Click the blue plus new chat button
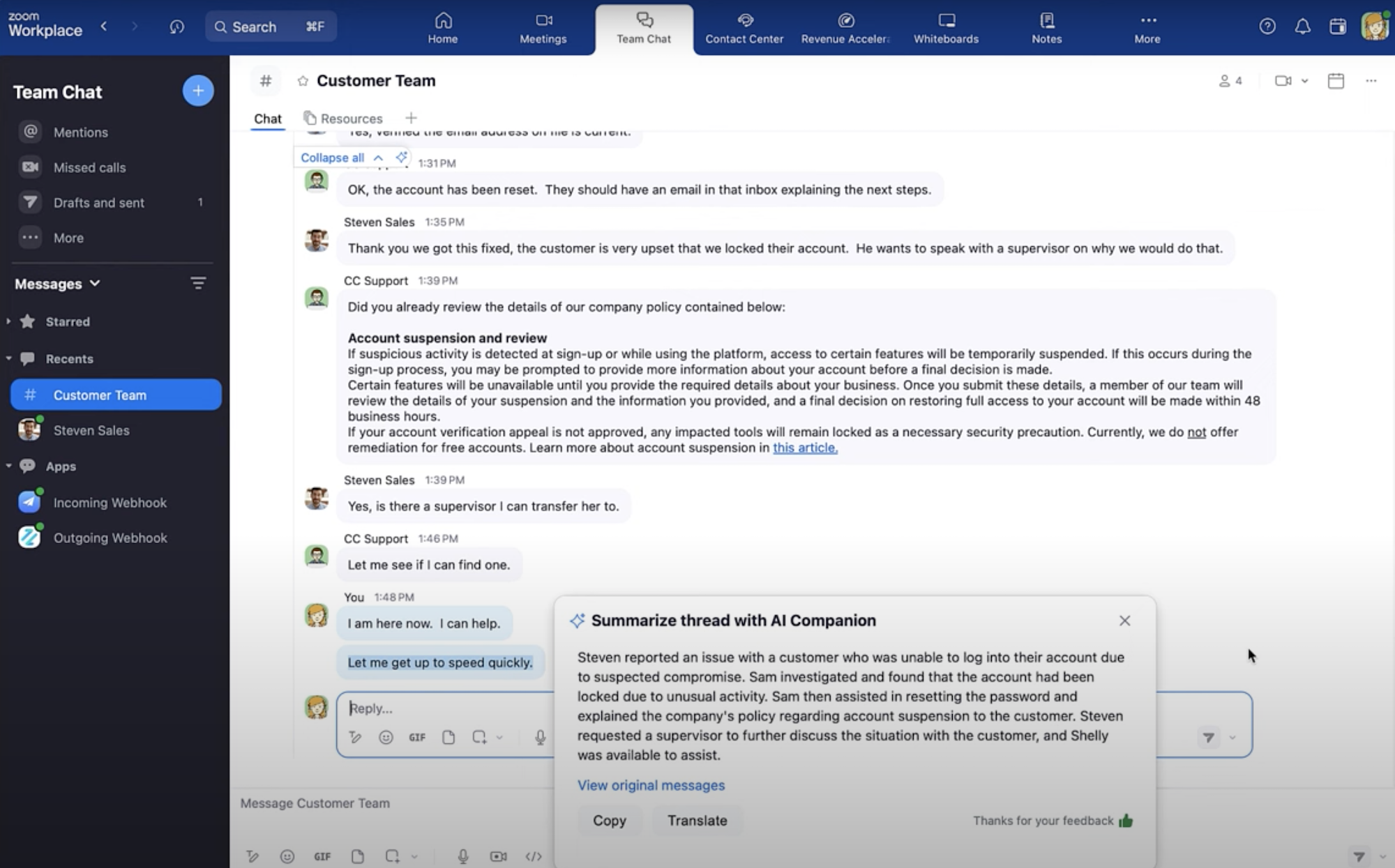The height and width of the screenshot is (868, 1395). [x=198, y=91]
